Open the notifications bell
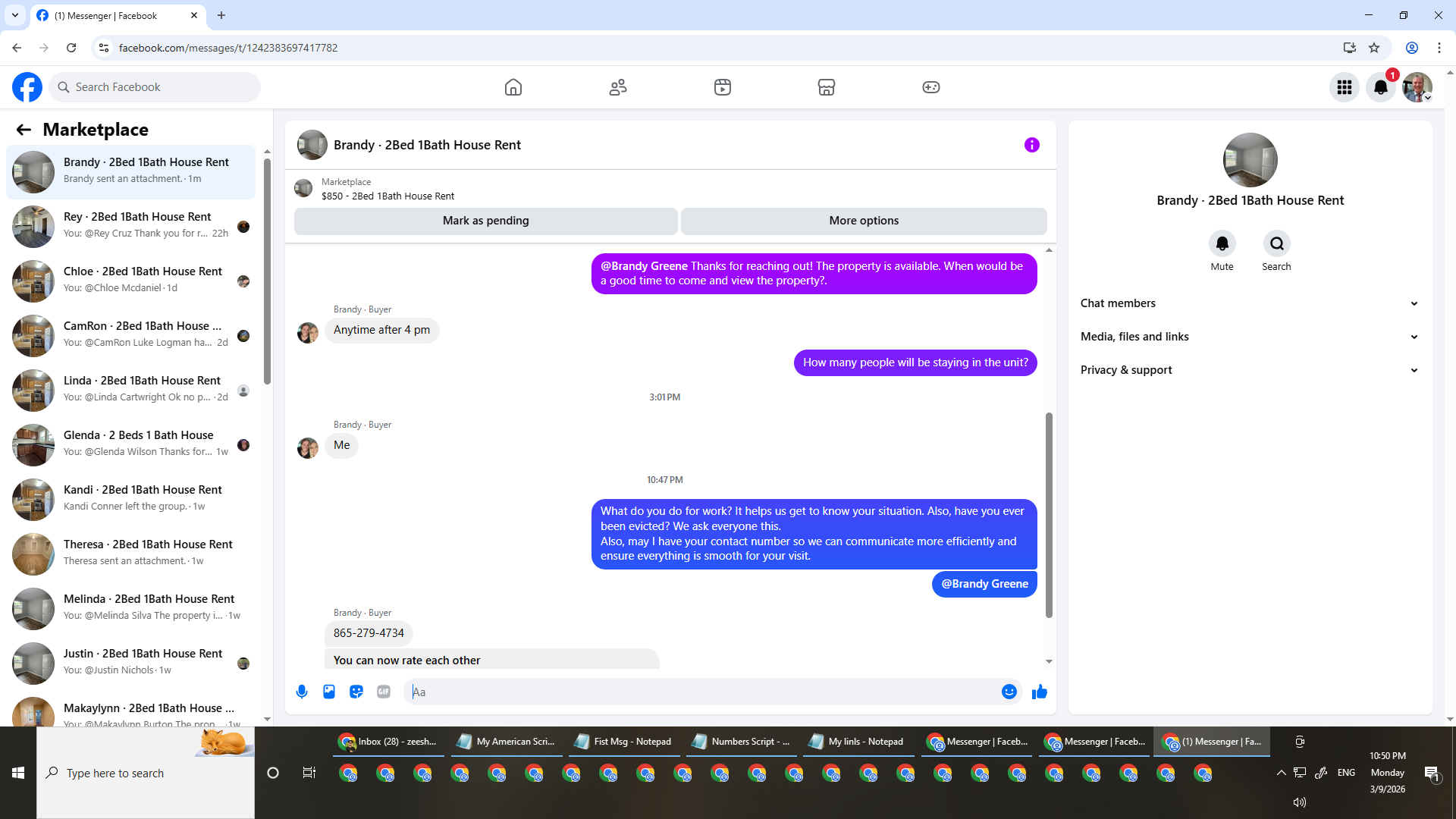 pos(1380,87)
